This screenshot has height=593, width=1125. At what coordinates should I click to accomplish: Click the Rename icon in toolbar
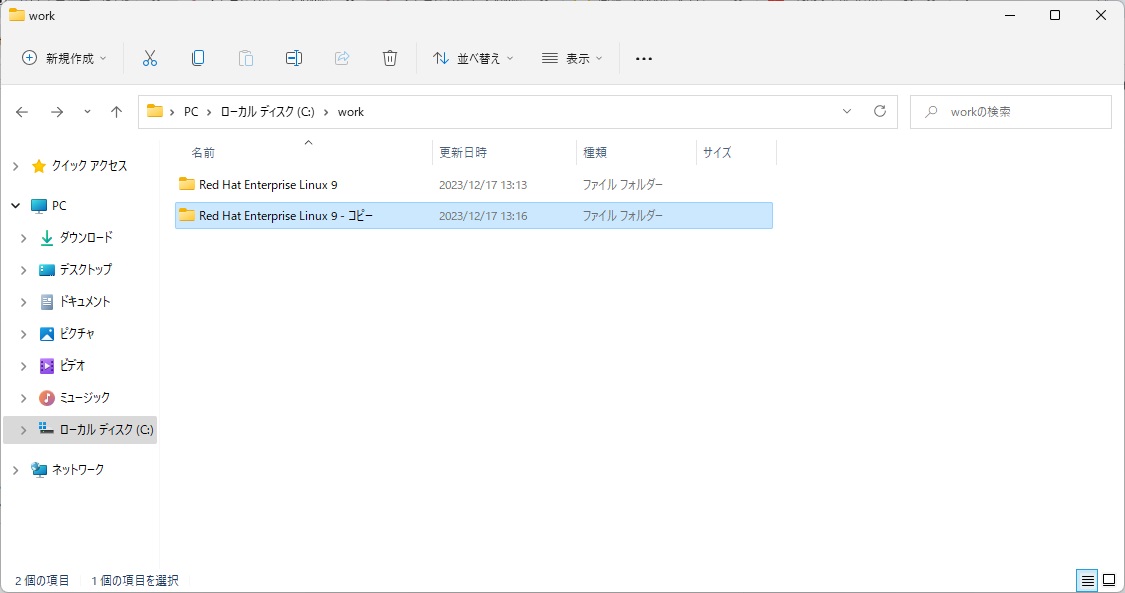pyautogui.click(x=293, y=58)
